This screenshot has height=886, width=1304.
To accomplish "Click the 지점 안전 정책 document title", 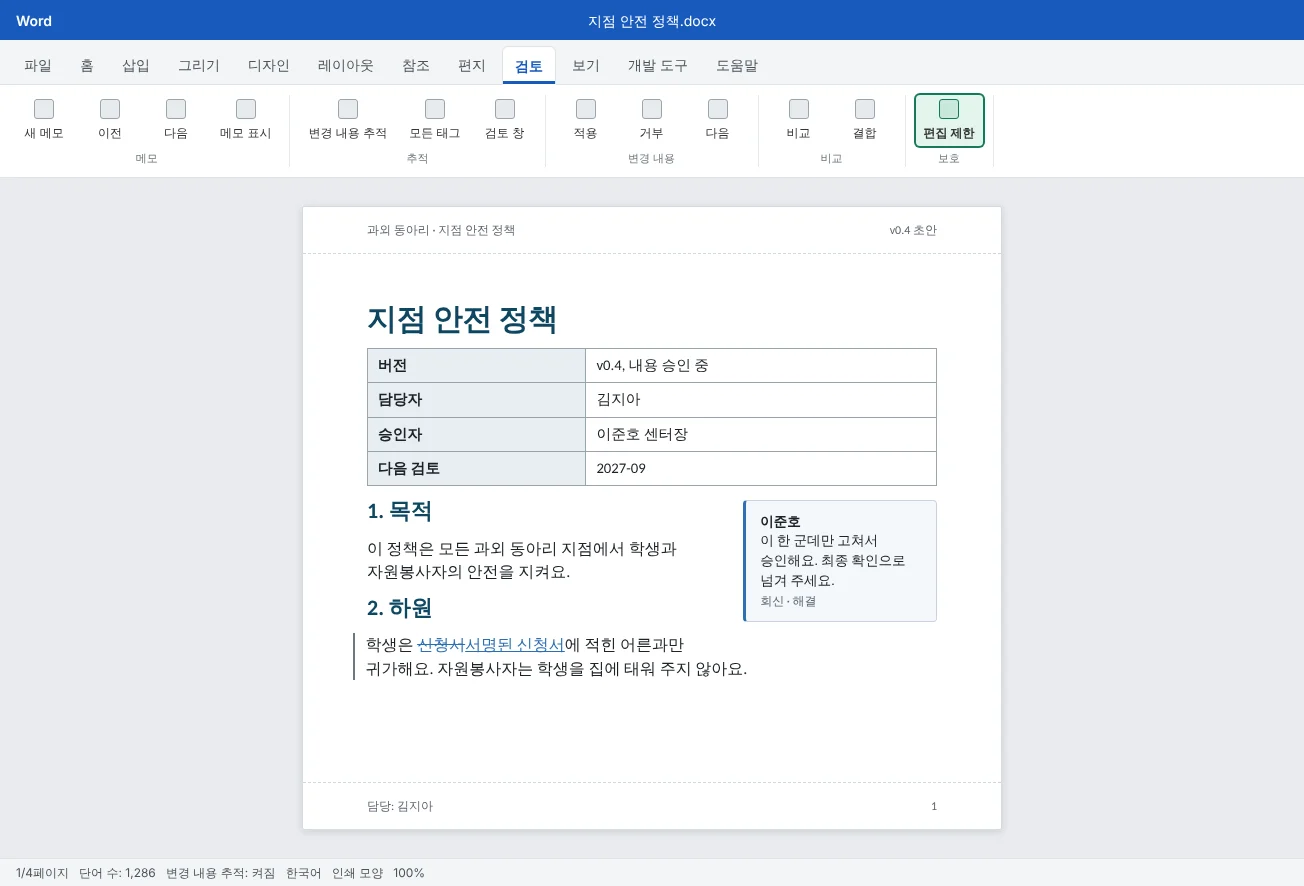I will (x=462, y=319).
